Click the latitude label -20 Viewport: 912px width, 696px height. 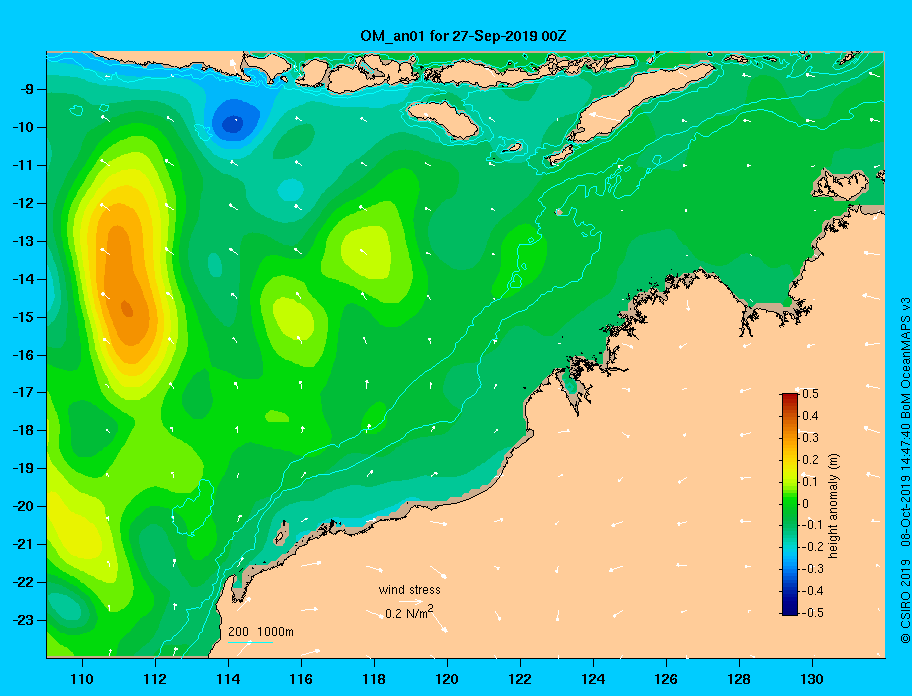pos(22,506)
